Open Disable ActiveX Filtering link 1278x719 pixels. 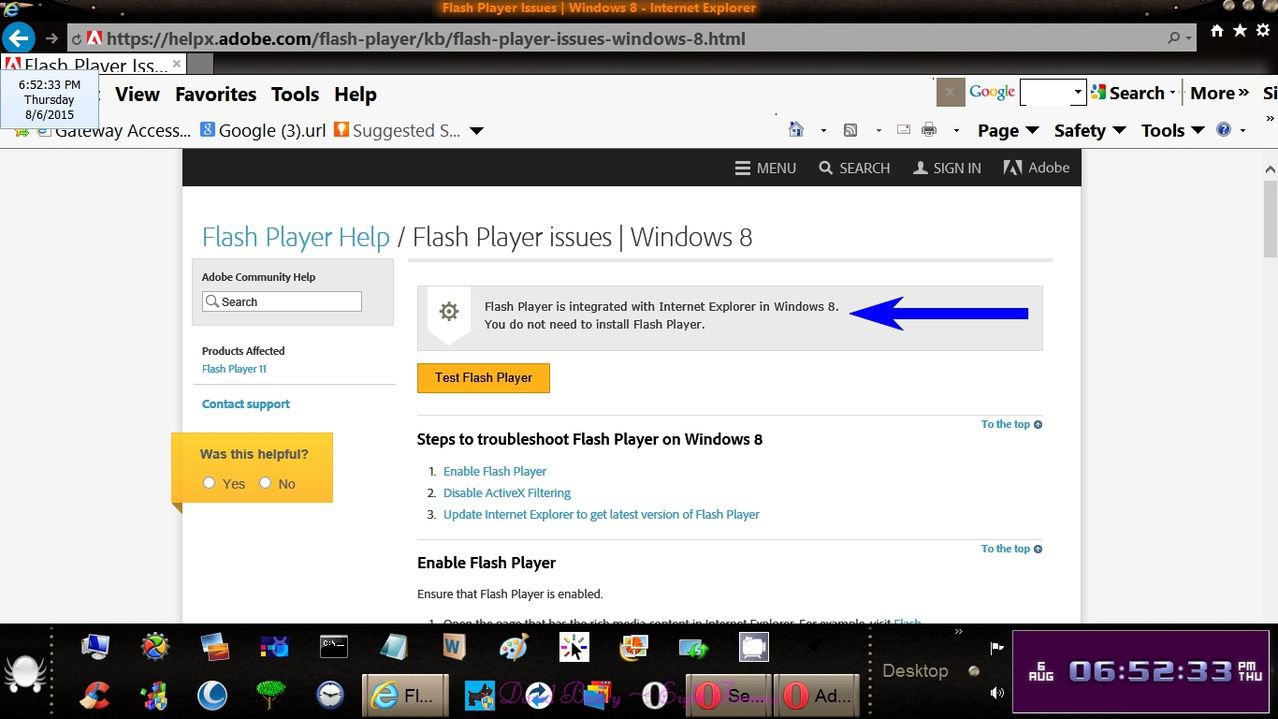(x=507, y=493)
